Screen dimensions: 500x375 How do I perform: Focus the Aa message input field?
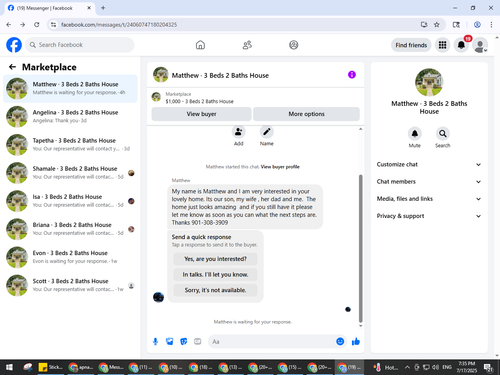pos(272,342)
